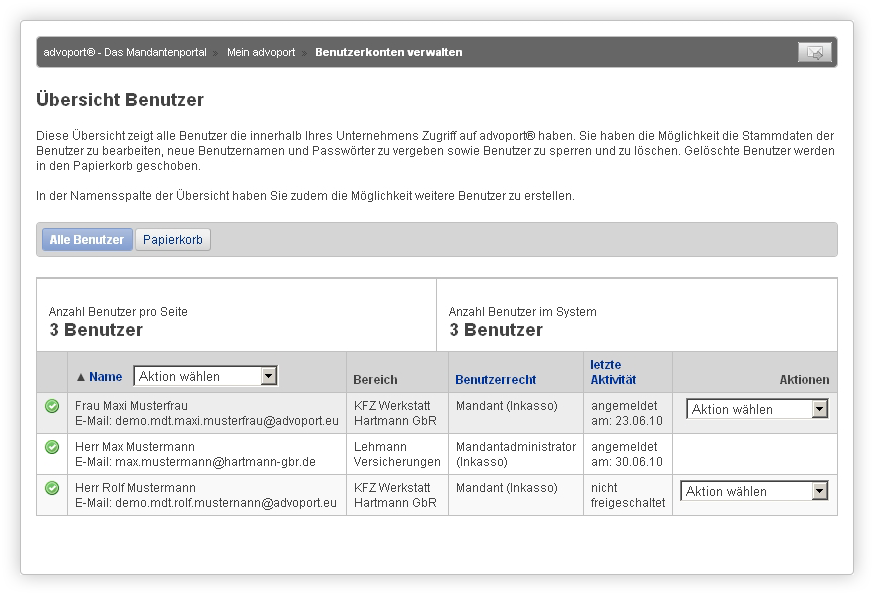Go to advoport® - Das Mandantenportal breadcrumb
This screenshot has height=595, width=874.
point(125,52)
